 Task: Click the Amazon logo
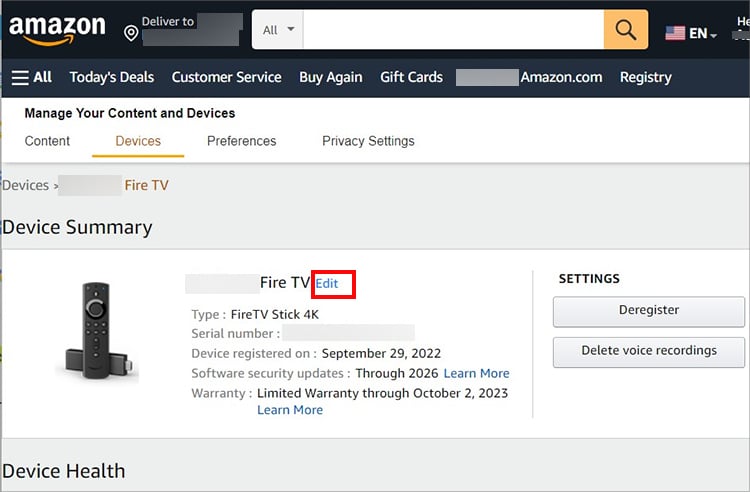click(57, 30)
